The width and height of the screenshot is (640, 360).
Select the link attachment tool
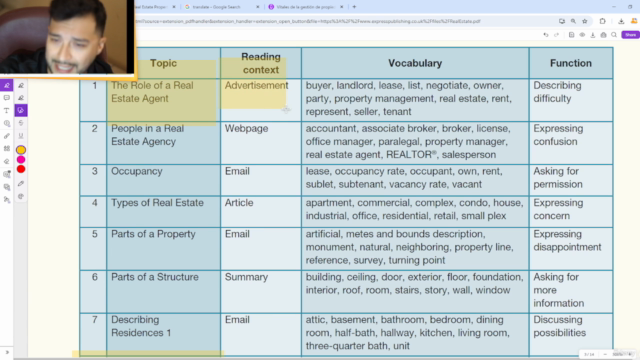(7, 136)
